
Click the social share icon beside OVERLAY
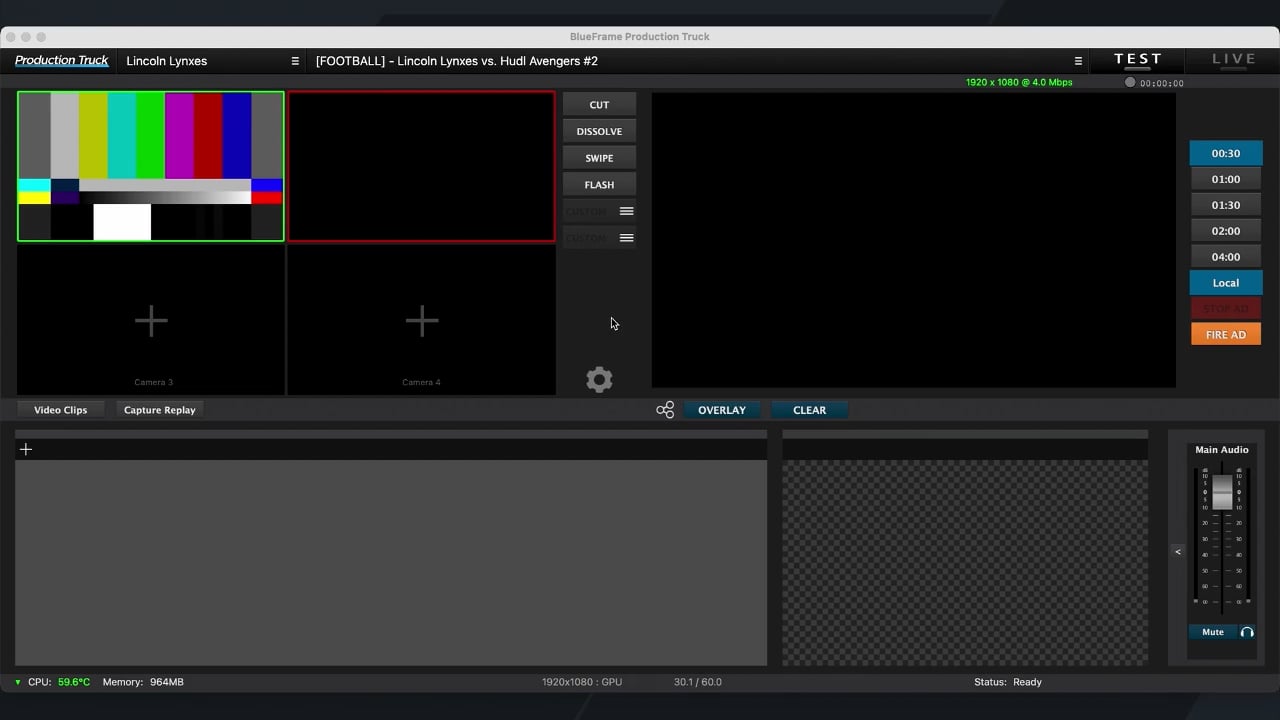pyautogui.click(x=665, y=410)
